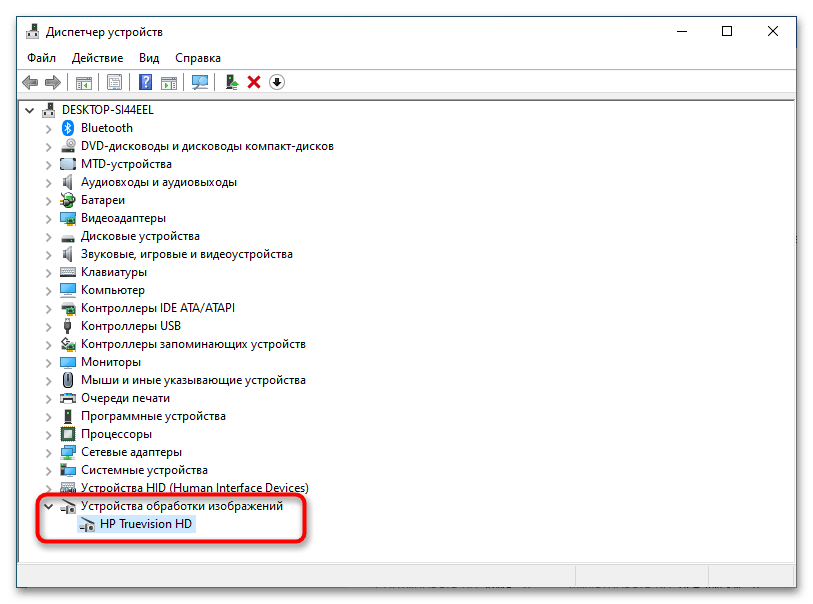Collapse the DESKTOP-SI44EEL root node
This screenshot has width=813, height=604.
click(x=30, y=110)
